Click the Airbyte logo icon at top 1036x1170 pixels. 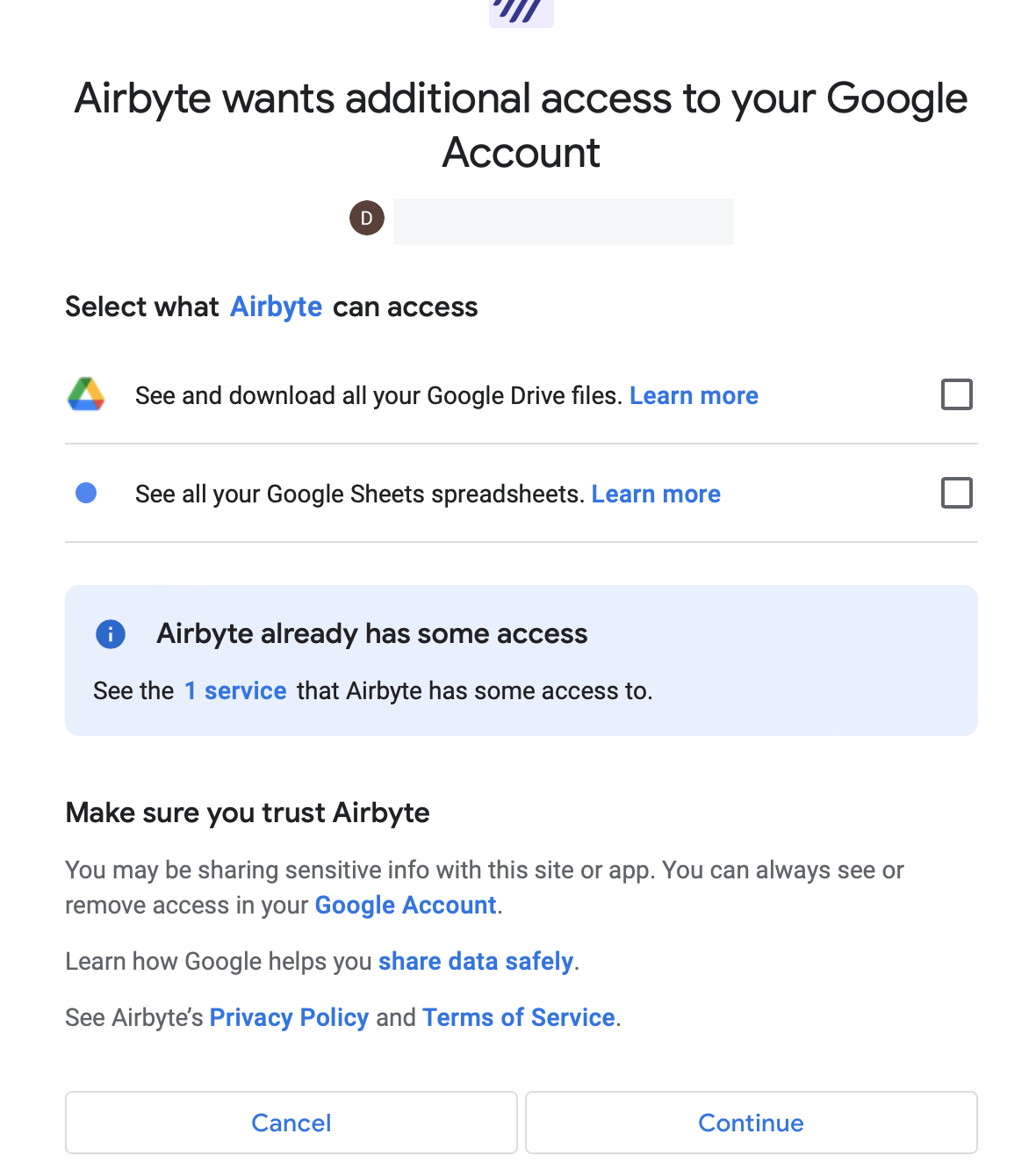point(522,12)
